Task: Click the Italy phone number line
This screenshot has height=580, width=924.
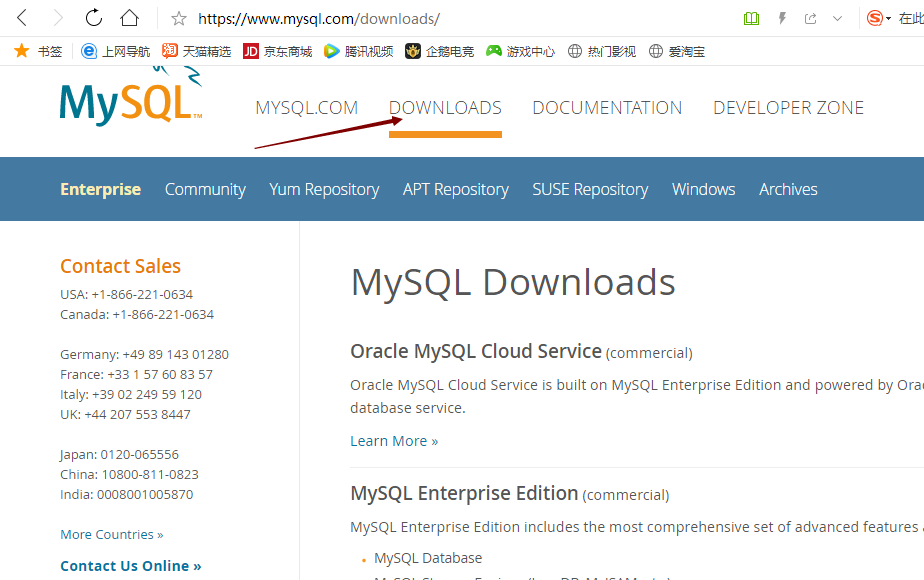Action: click(x=131, y=394)
